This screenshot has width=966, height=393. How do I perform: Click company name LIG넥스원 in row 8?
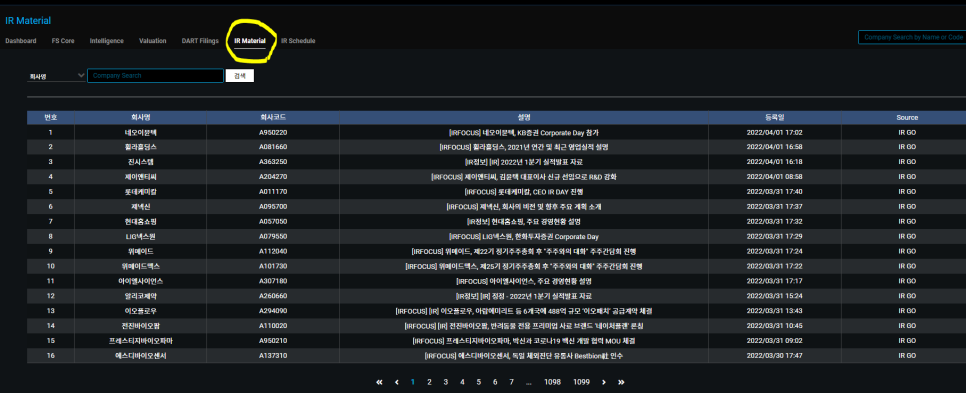tap(140, 237)
